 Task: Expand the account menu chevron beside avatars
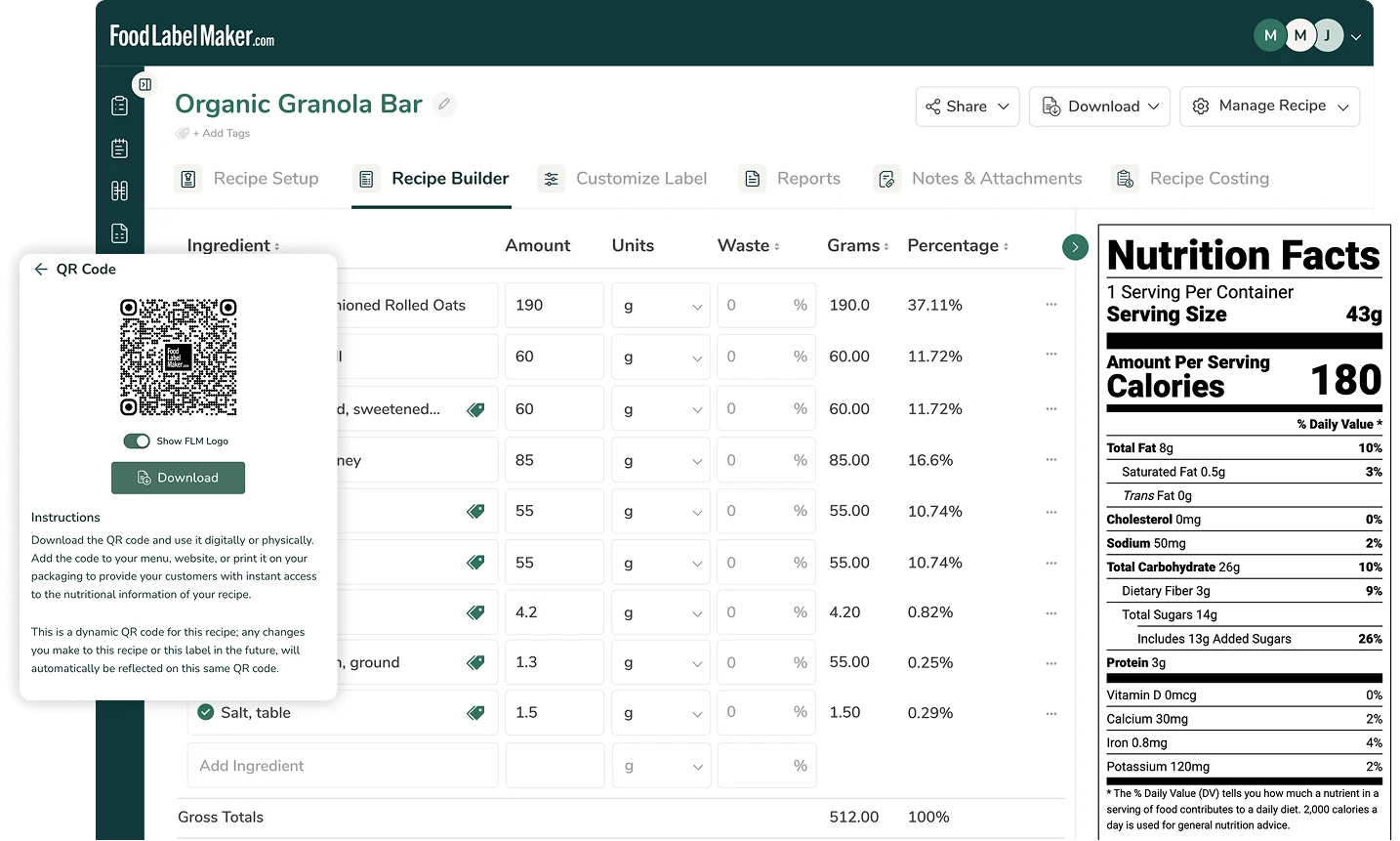(x=1356, y=37)
